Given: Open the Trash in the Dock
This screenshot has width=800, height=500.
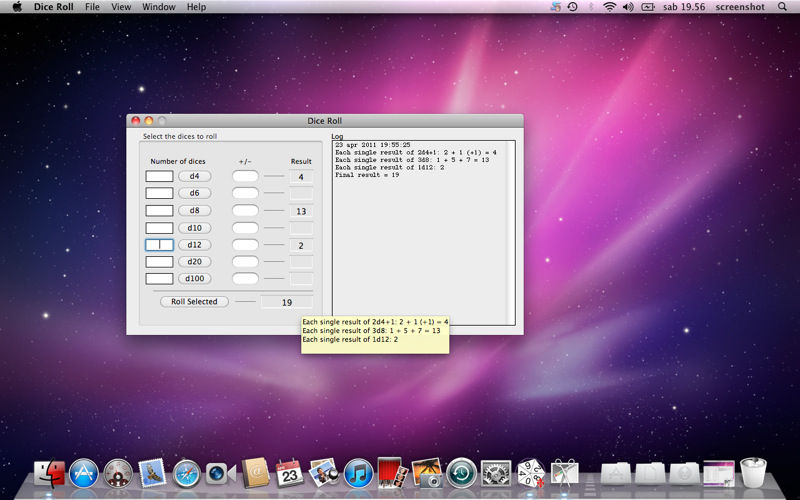Looking at the screenshot, I should point(753,472).
